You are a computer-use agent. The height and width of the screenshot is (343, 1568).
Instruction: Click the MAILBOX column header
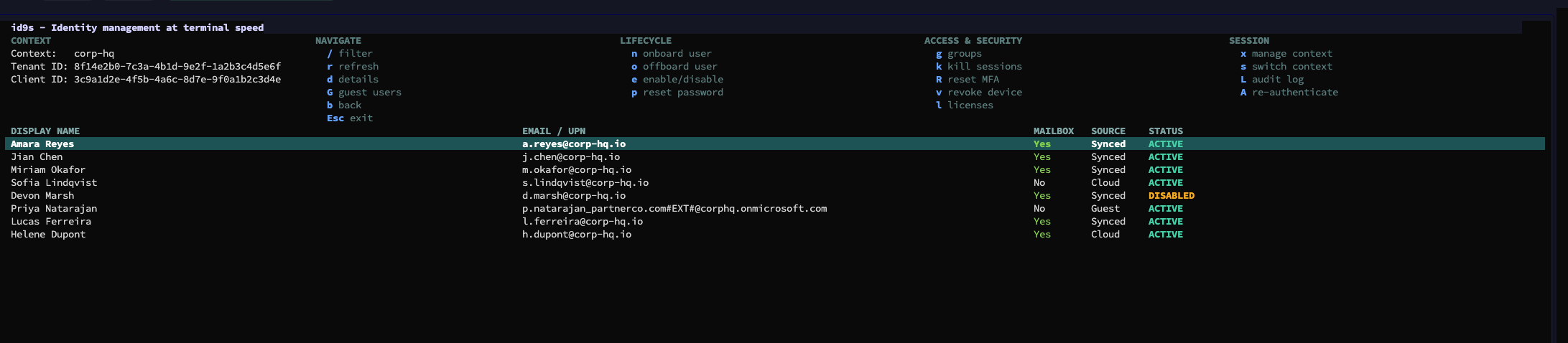[1054, 131]
